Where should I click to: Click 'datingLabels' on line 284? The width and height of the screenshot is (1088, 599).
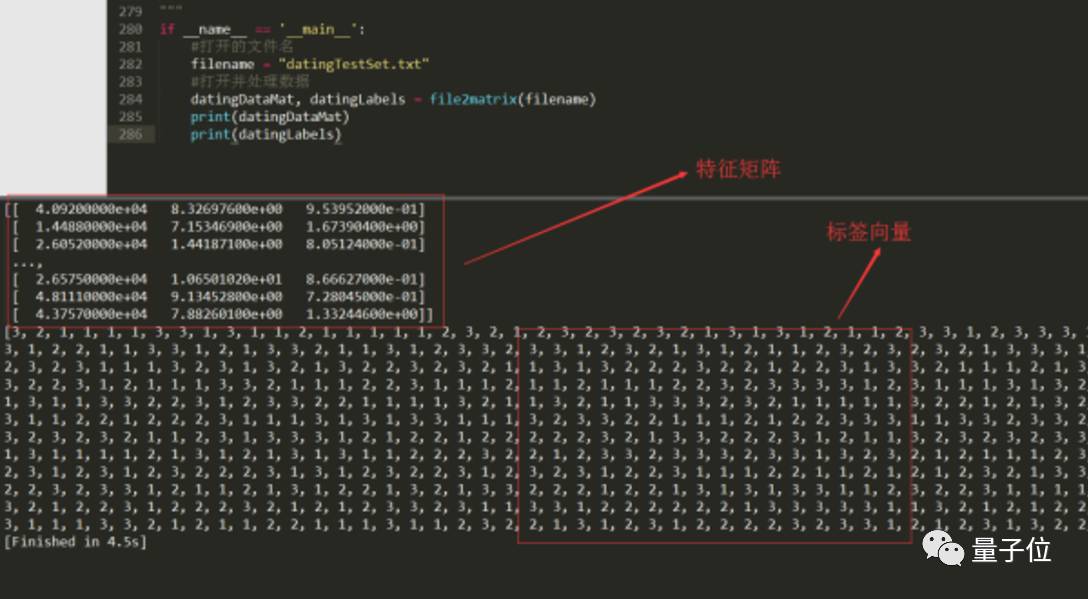pos(357,99)
